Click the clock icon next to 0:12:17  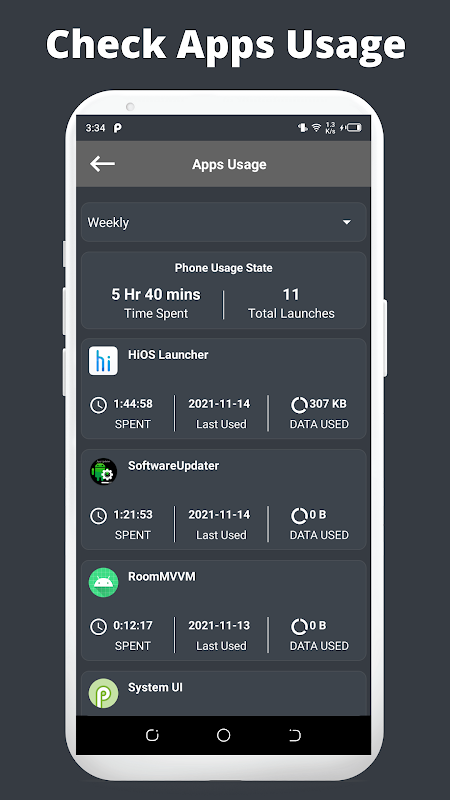point(98,627)
